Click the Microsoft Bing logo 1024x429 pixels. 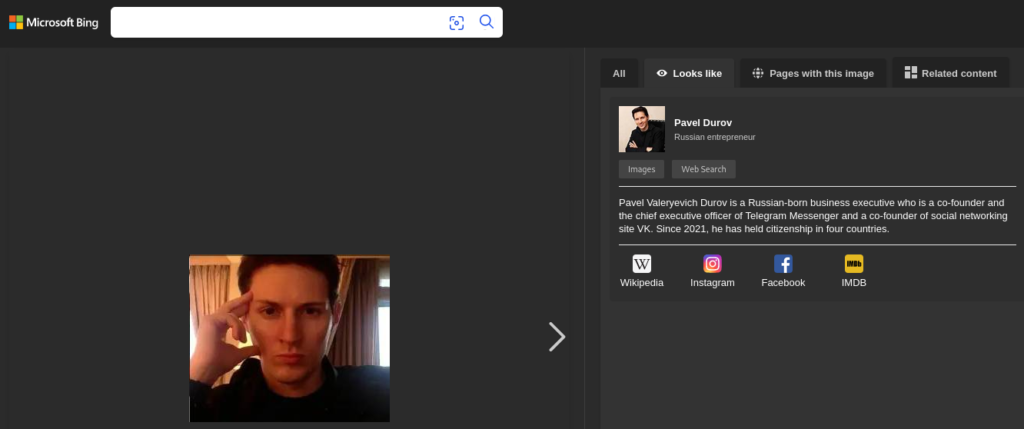(54, 22)
